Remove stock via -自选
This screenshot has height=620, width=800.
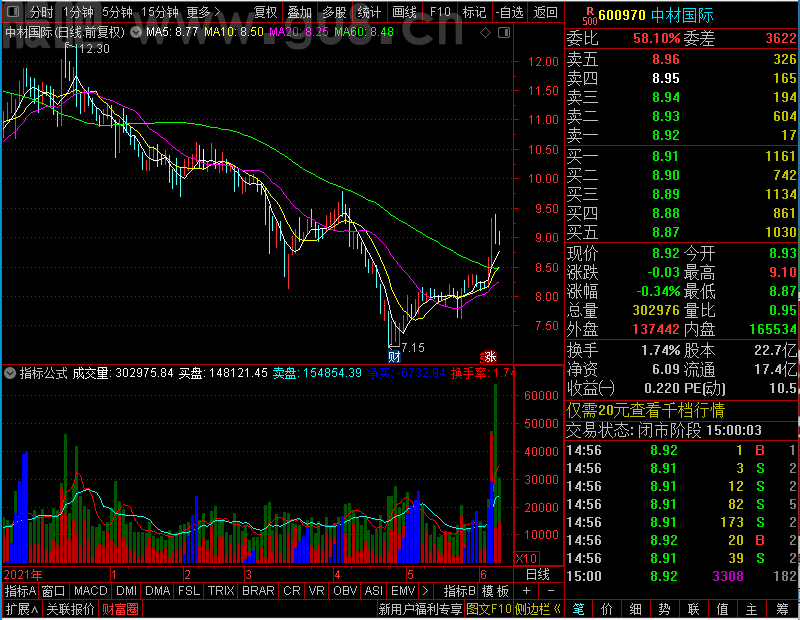[x=510, y=12]
